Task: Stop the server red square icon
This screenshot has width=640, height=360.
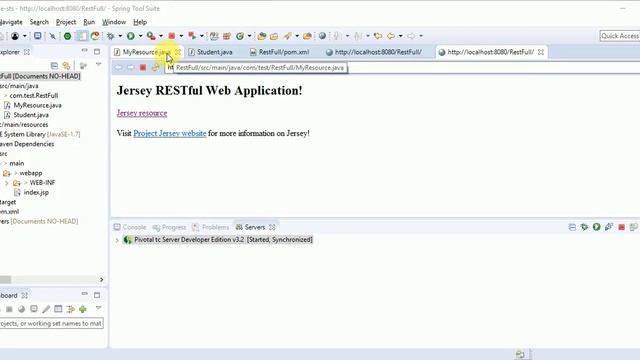Action: click(622, 227)
